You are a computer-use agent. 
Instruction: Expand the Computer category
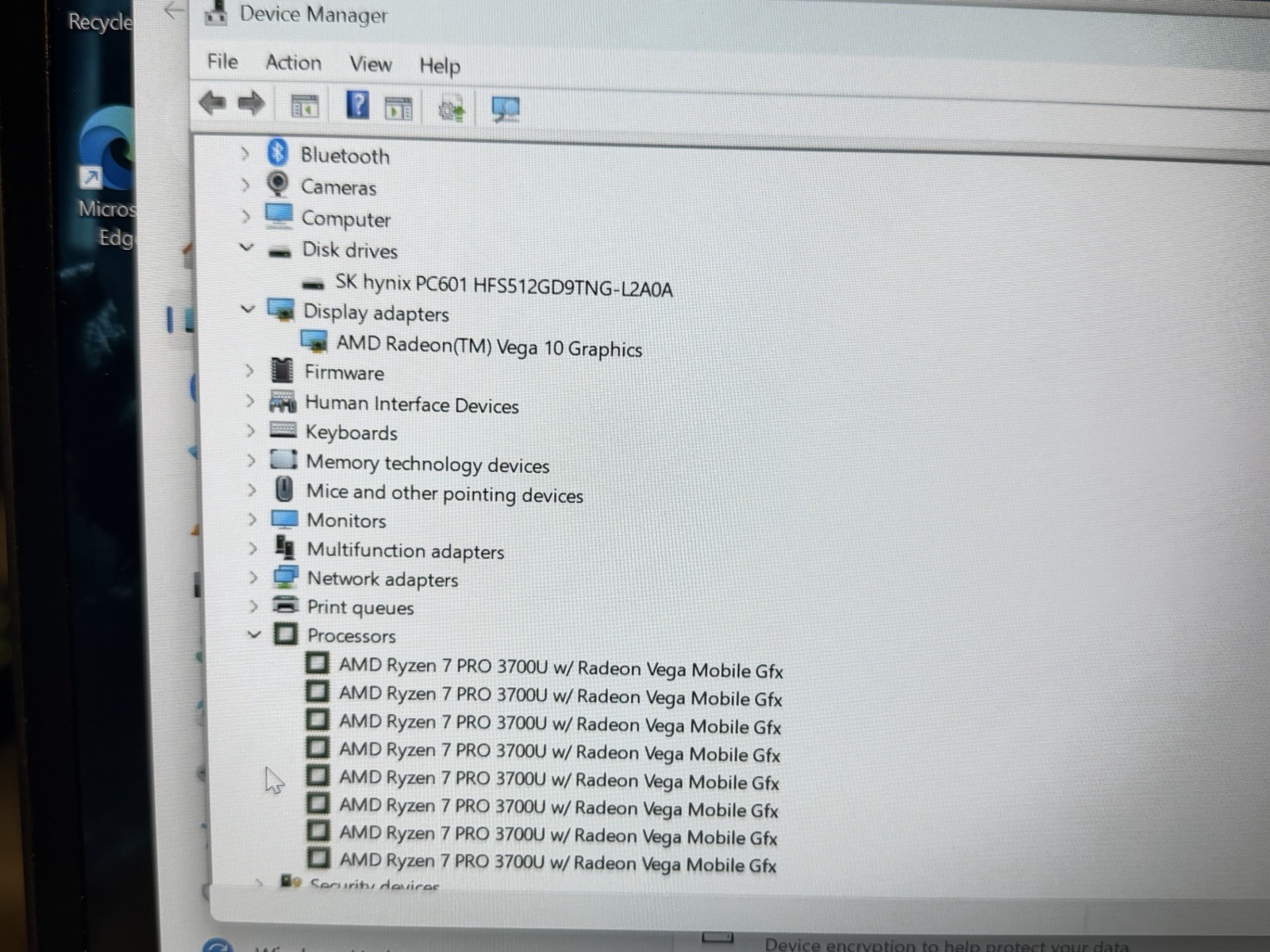(x=245, y=216)
